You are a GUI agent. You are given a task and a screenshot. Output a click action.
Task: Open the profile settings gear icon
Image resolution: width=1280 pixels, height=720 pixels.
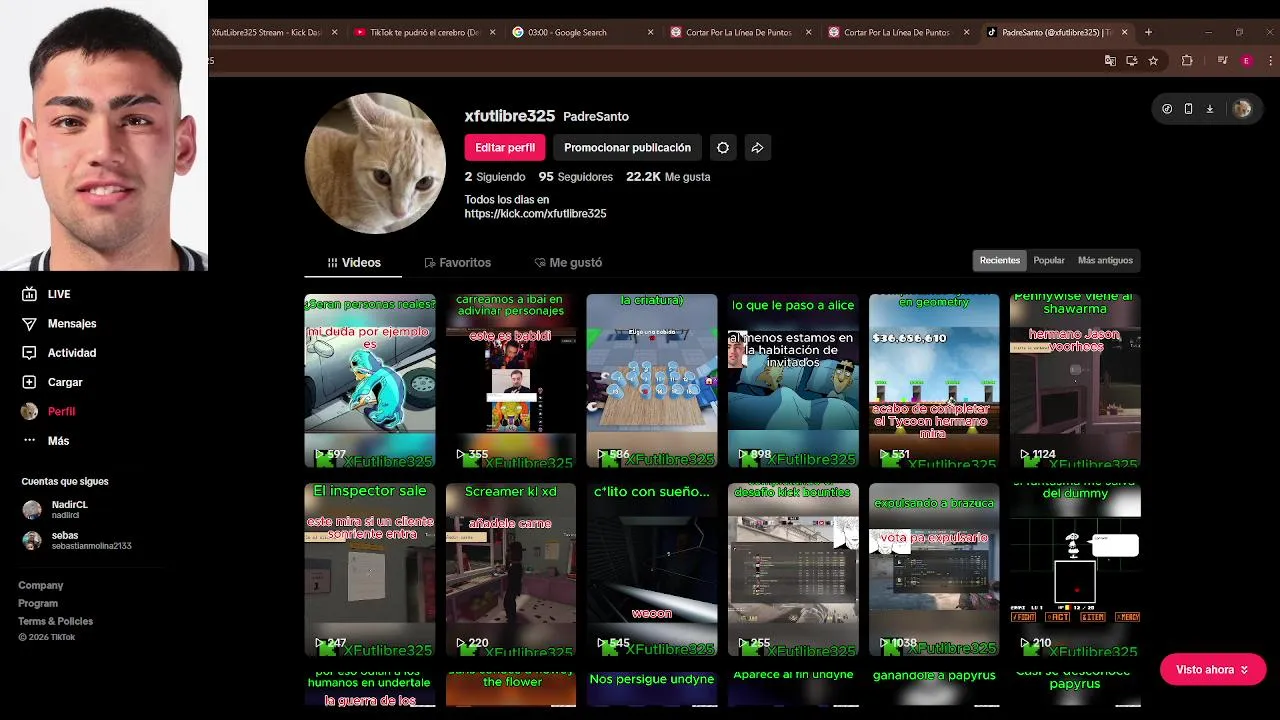(x=723, y=148)
